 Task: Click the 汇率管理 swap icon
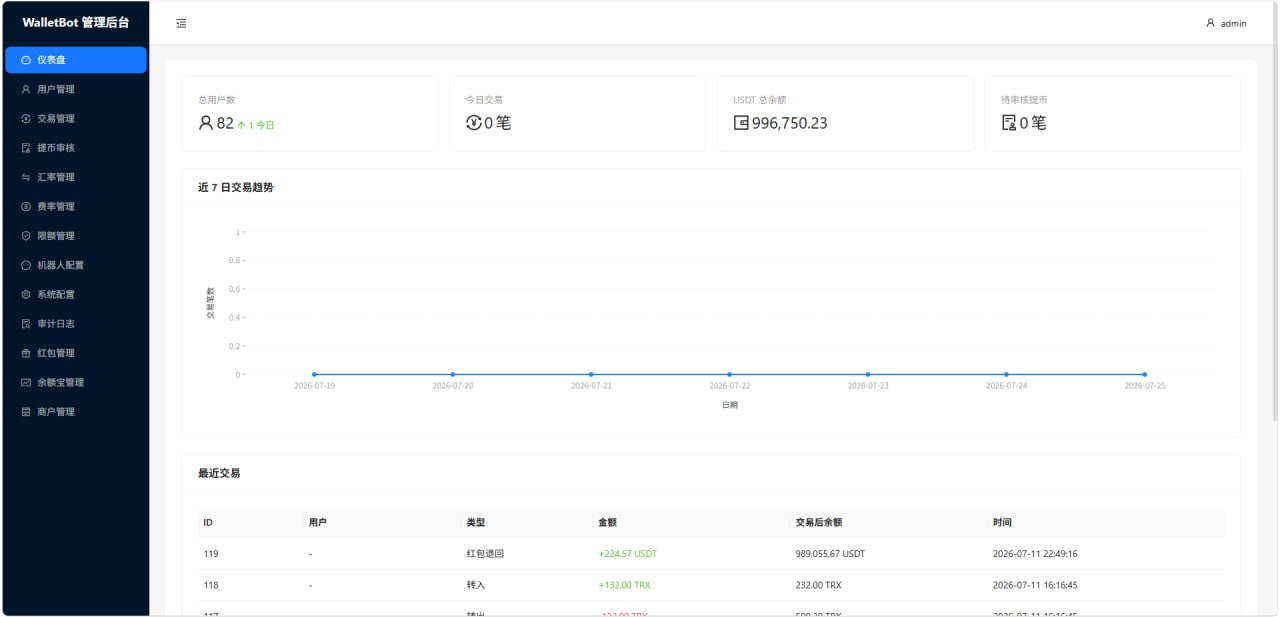pyautogui.click(x=26, y=177)
